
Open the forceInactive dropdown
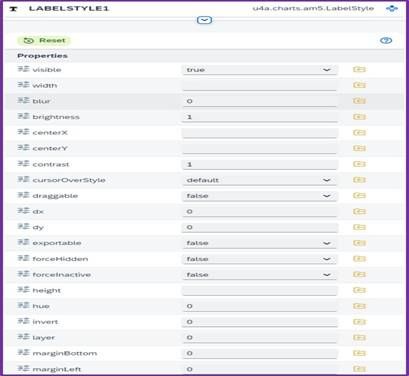pyautogui.click(x=260, y=275)
